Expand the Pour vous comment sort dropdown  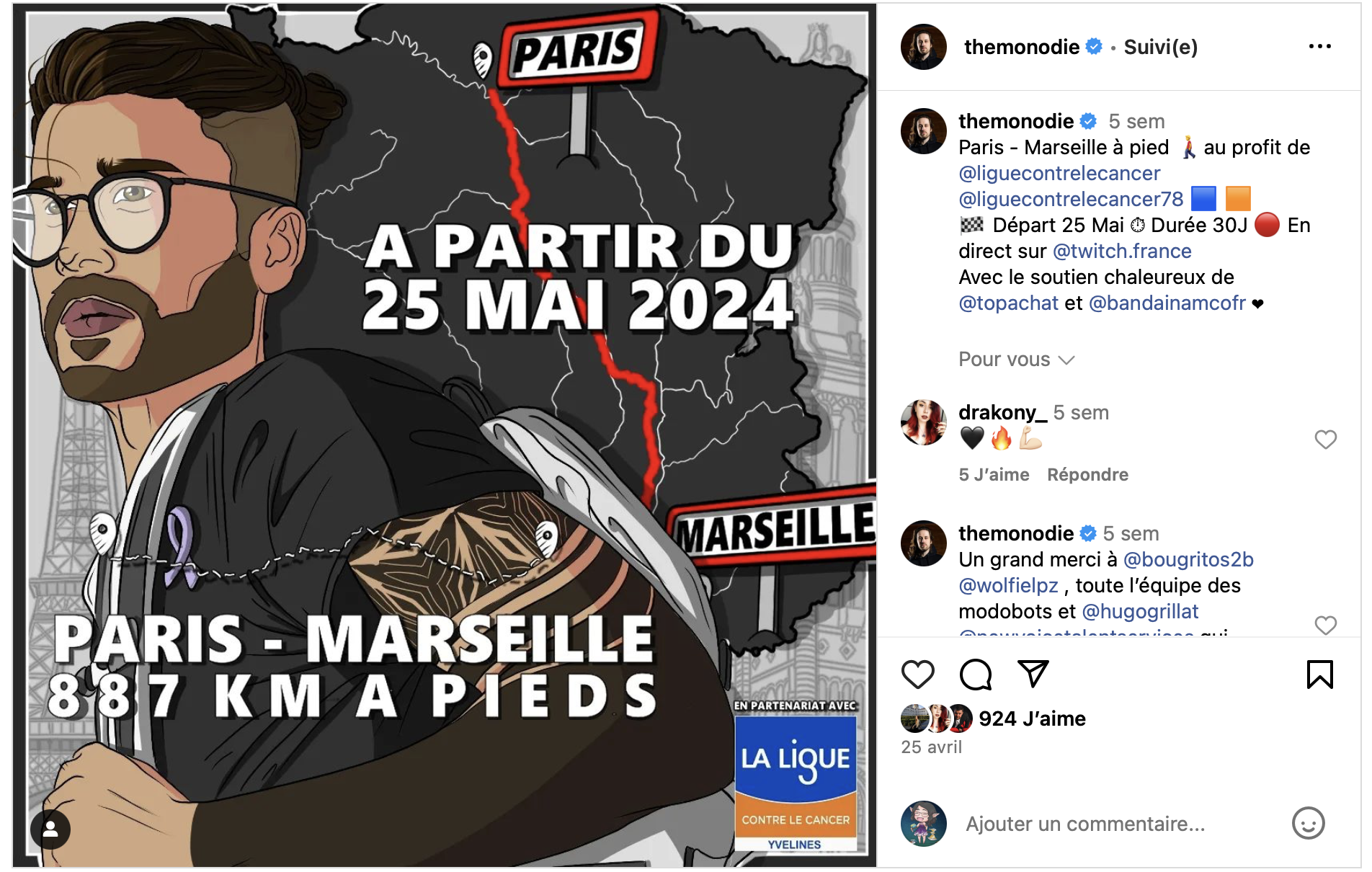[1016, 360]
